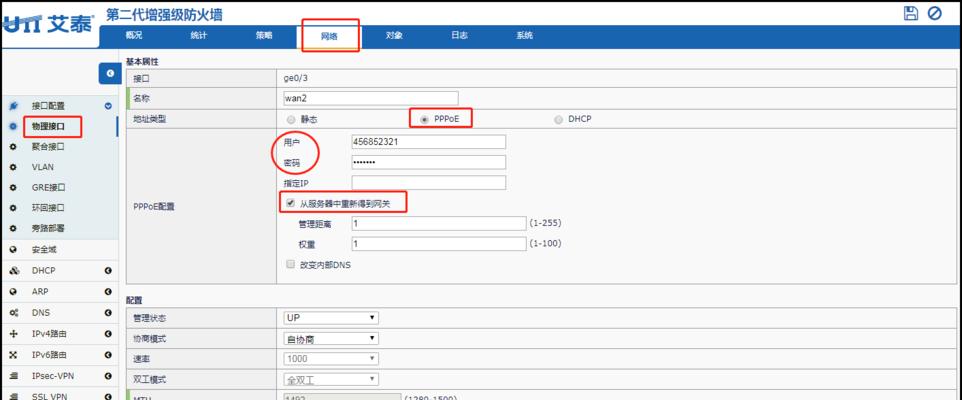Click the IPsec-VPN sidebar icon
Image resolution: width=962 pixels, height=400 pixels.
point(14,375)
